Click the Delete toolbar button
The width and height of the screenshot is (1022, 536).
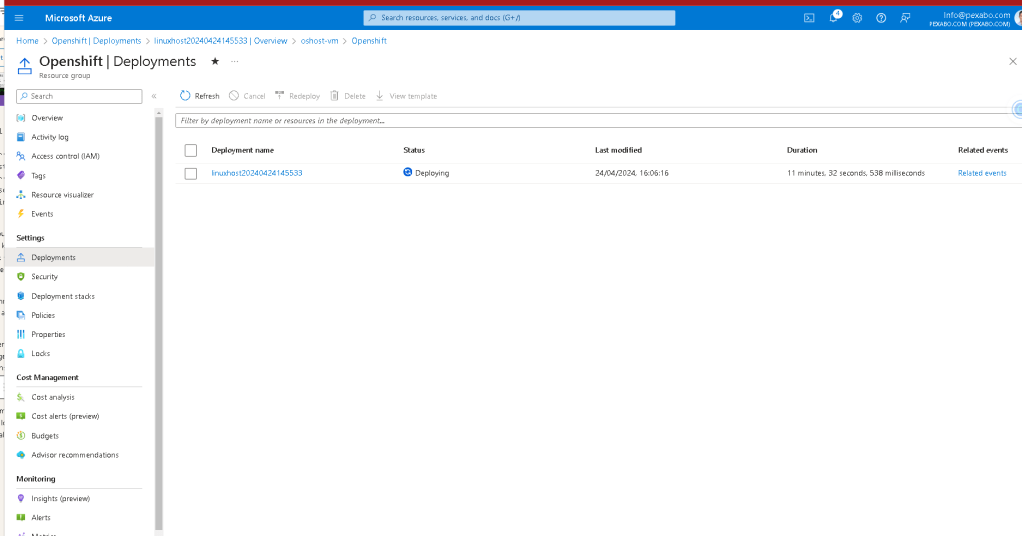347,96
